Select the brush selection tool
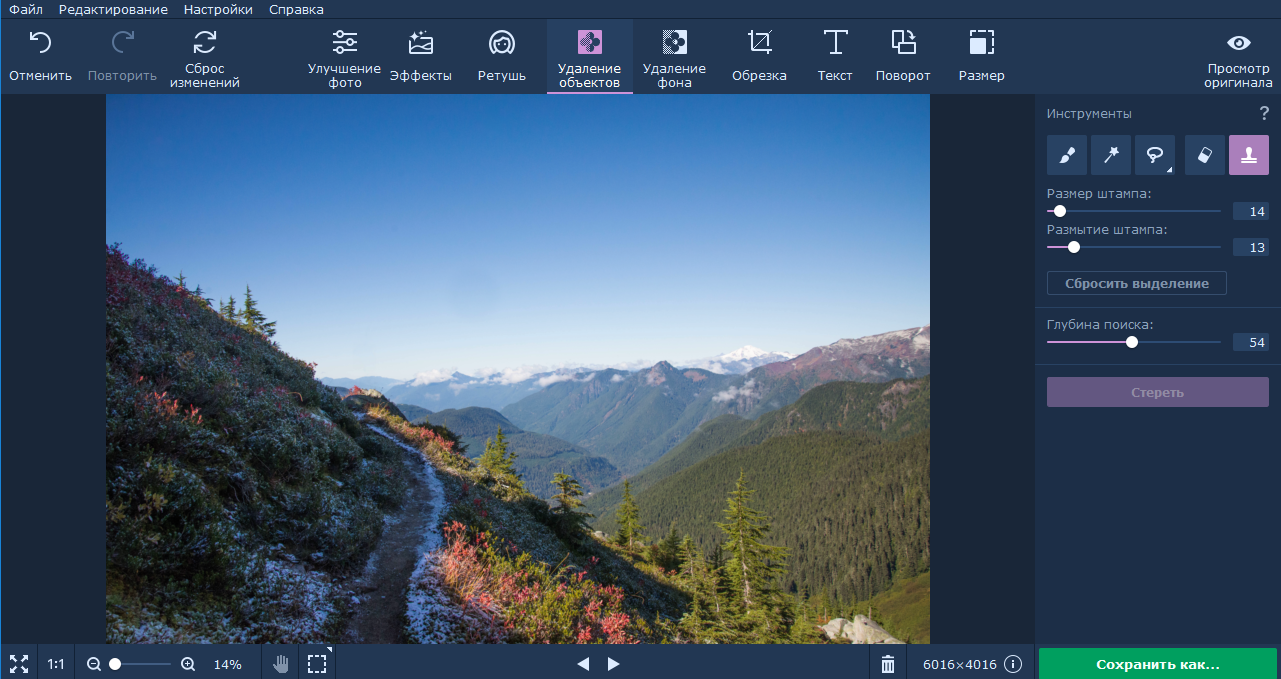1281x679 pixels. click(1066, 155)
